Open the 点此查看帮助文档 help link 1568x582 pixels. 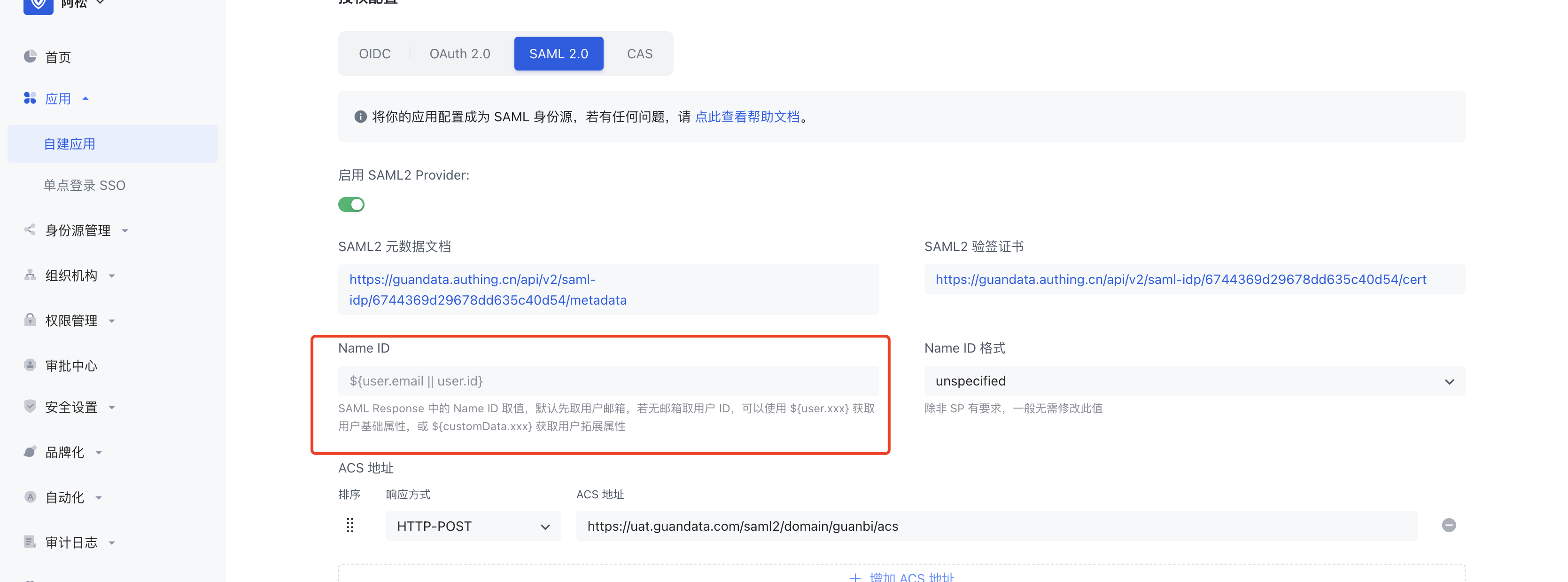747,117
